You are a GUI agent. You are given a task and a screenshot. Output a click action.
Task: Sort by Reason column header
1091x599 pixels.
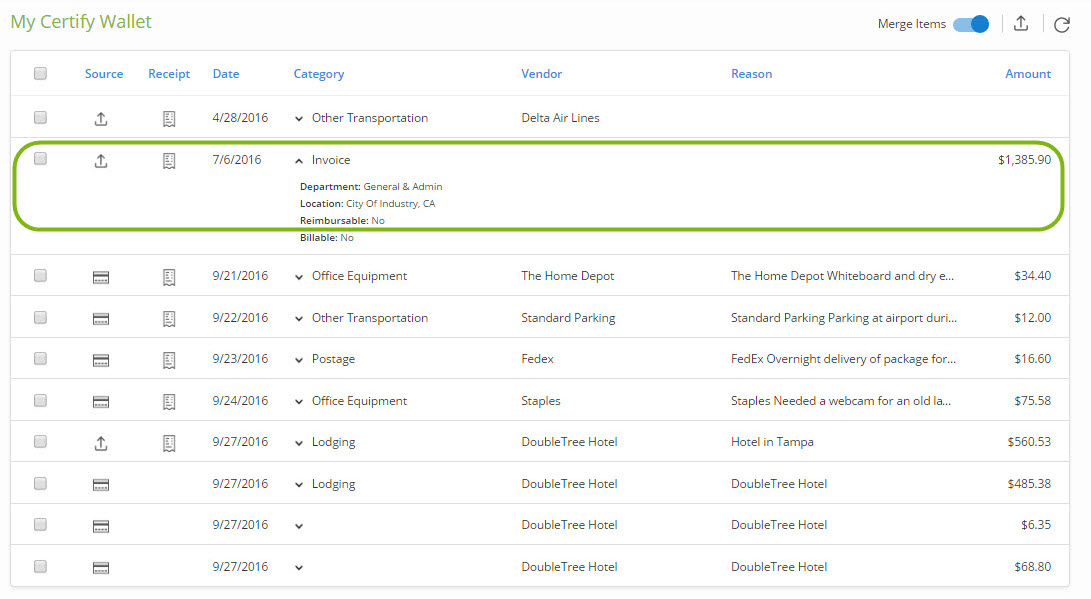click(x=751, y=74)
